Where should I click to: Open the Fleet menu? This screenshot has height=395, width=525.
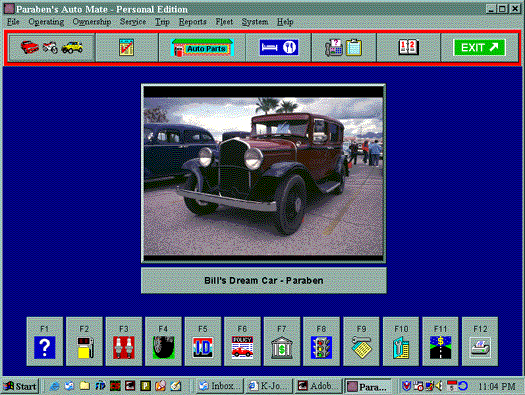[x=224, y=22]
